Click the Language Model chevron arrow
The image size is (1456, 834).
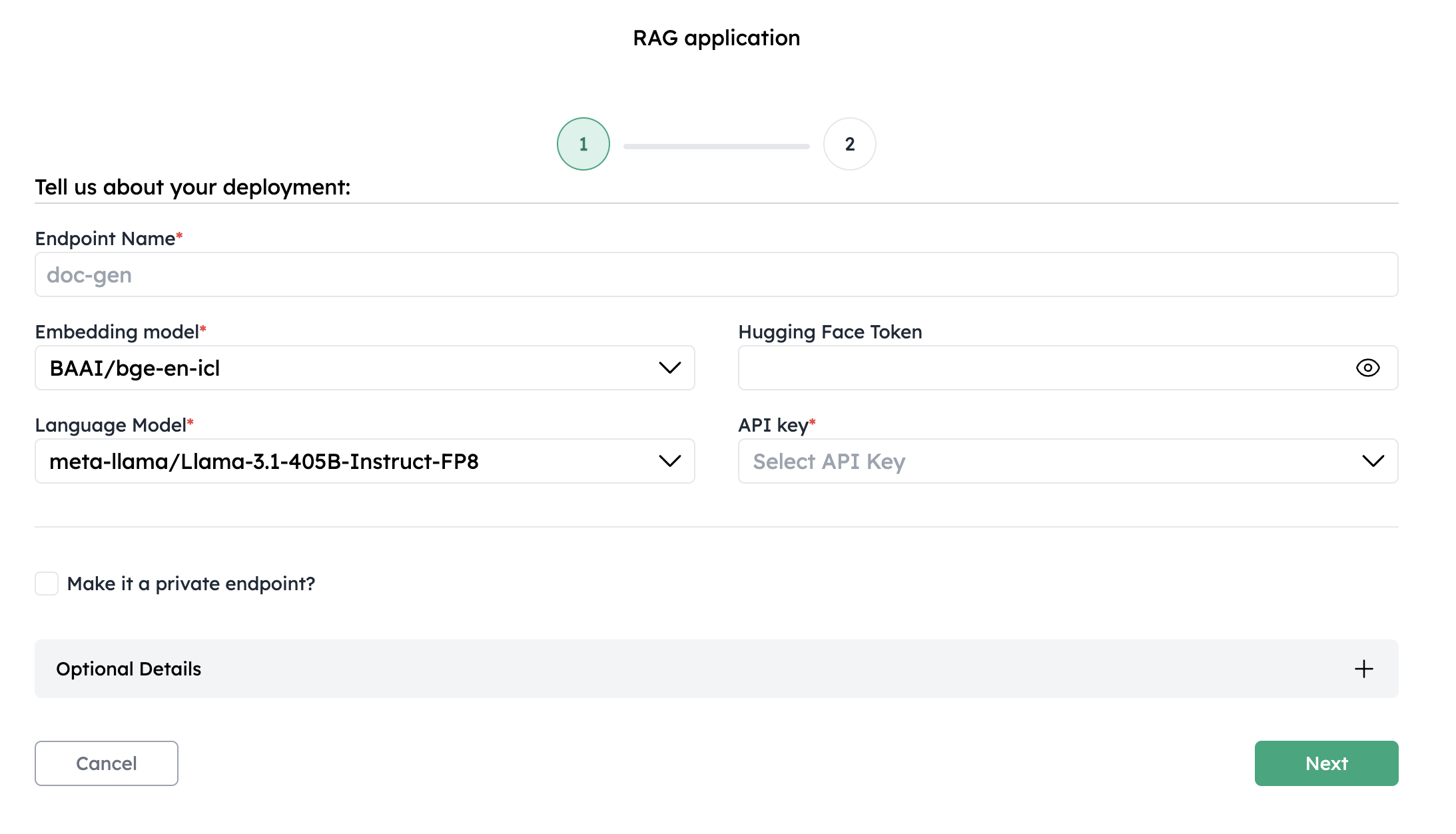[x=669, y=461]
